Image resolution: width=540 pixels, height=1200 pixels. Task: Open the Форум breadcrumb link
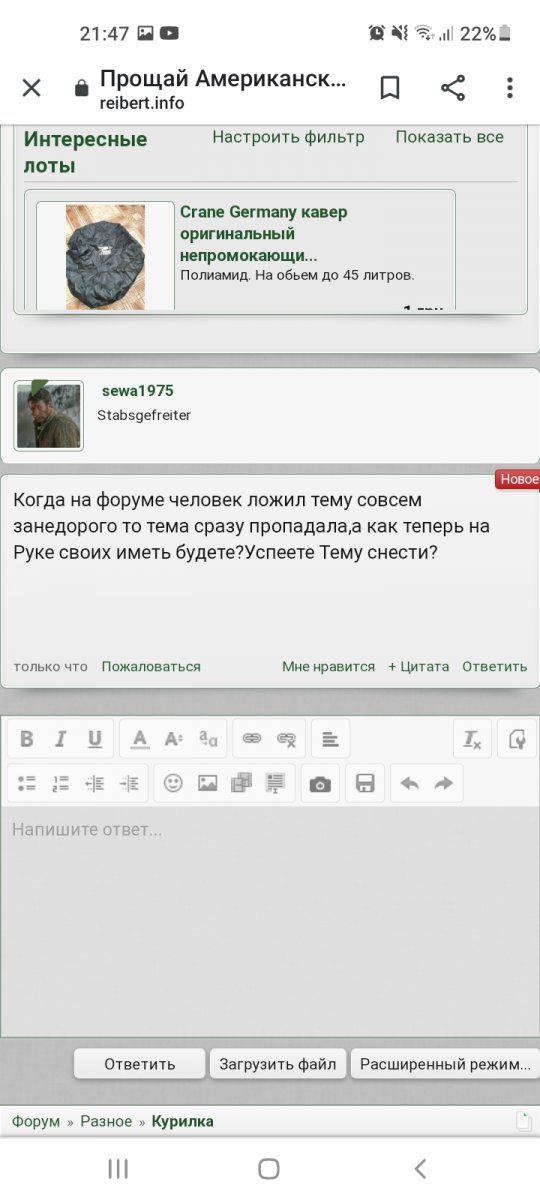[x=36, y=1121]
